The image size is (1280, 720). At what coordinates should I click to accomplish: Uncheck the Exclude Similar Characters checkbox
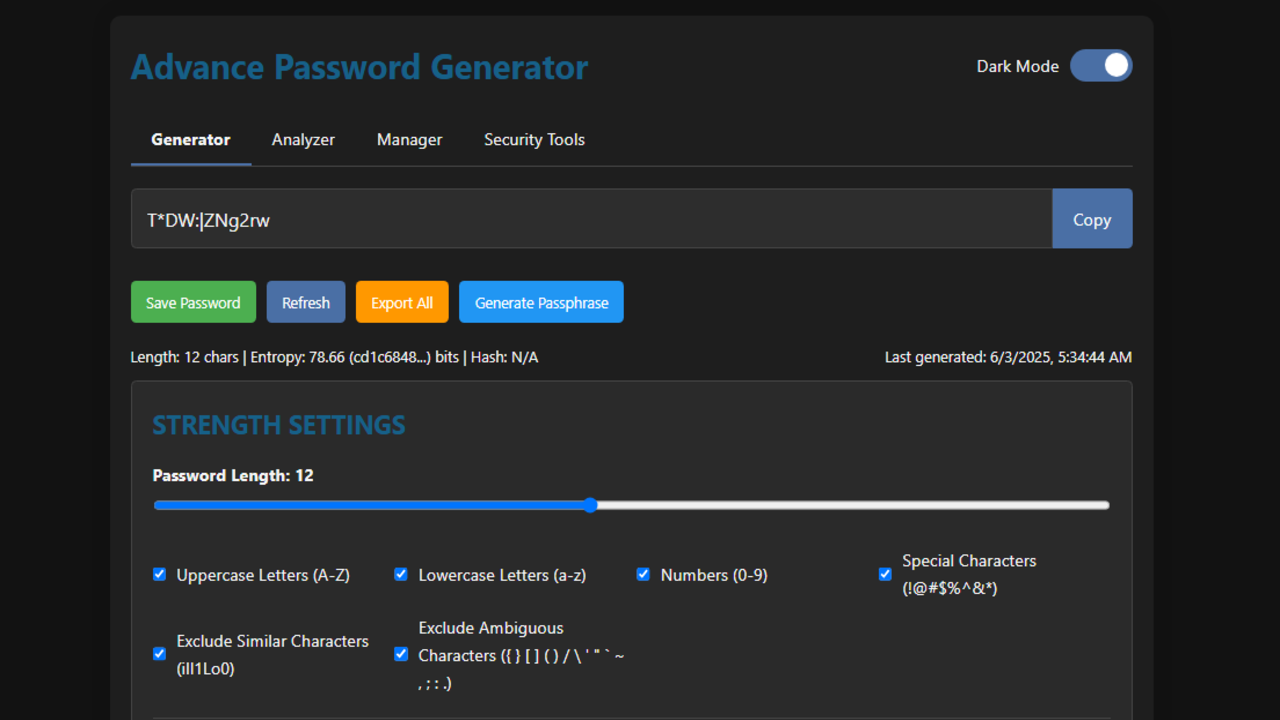tap(159, 654)
